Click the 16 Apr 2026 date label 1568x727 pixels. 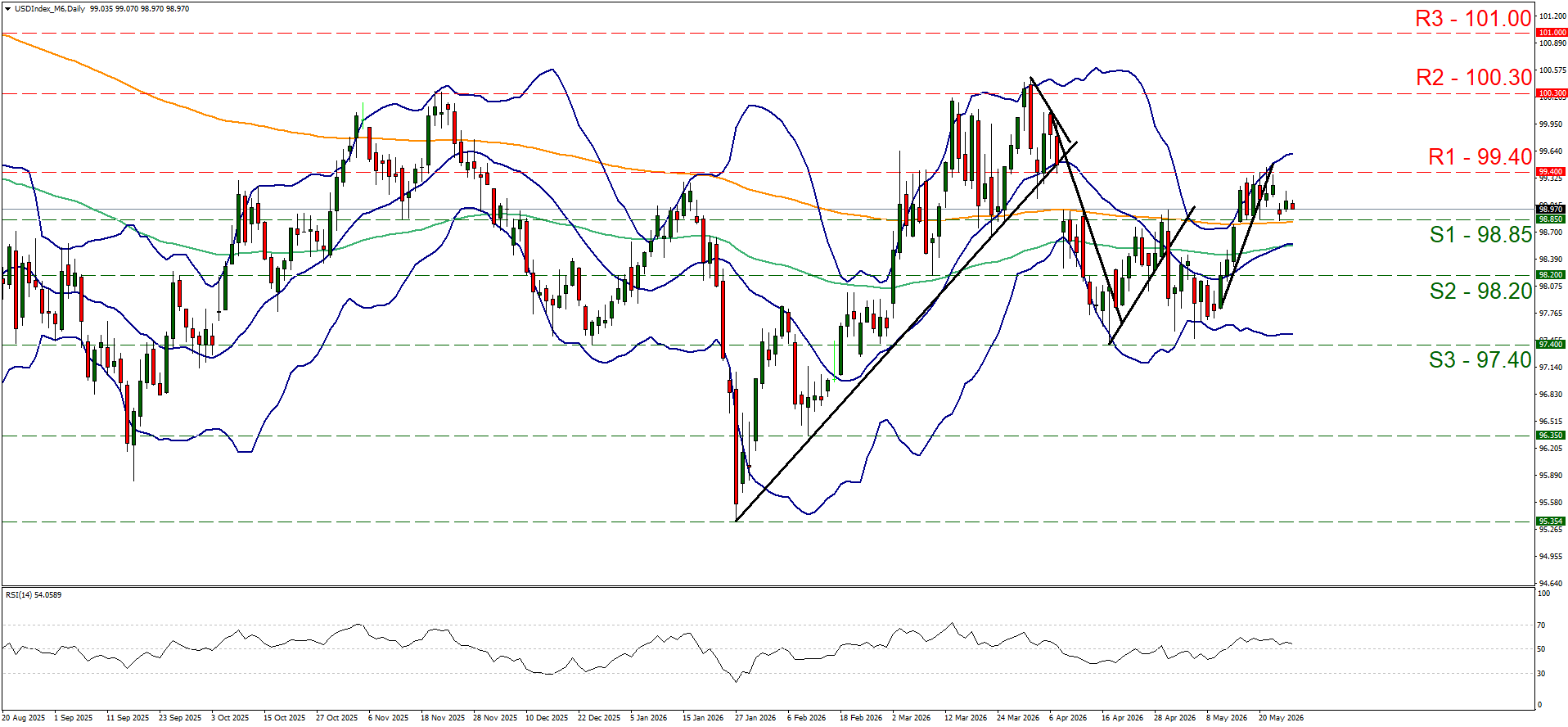click(x=1122, y=718)
